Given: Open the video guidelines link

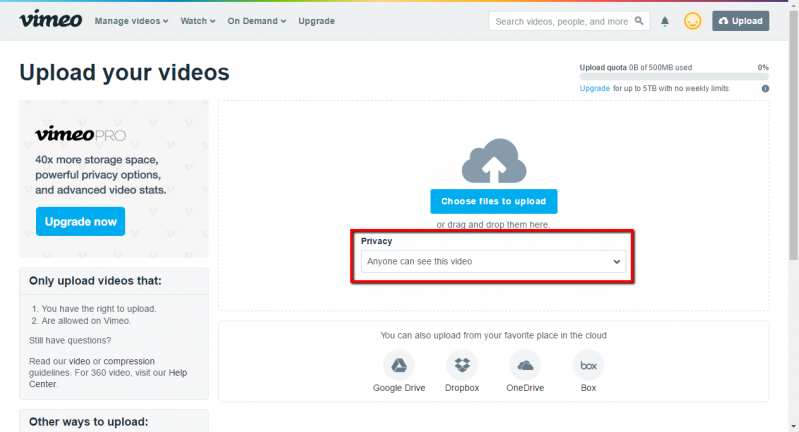Looking at the screenshot, I should pyautogui.click(x=79, y=361).
